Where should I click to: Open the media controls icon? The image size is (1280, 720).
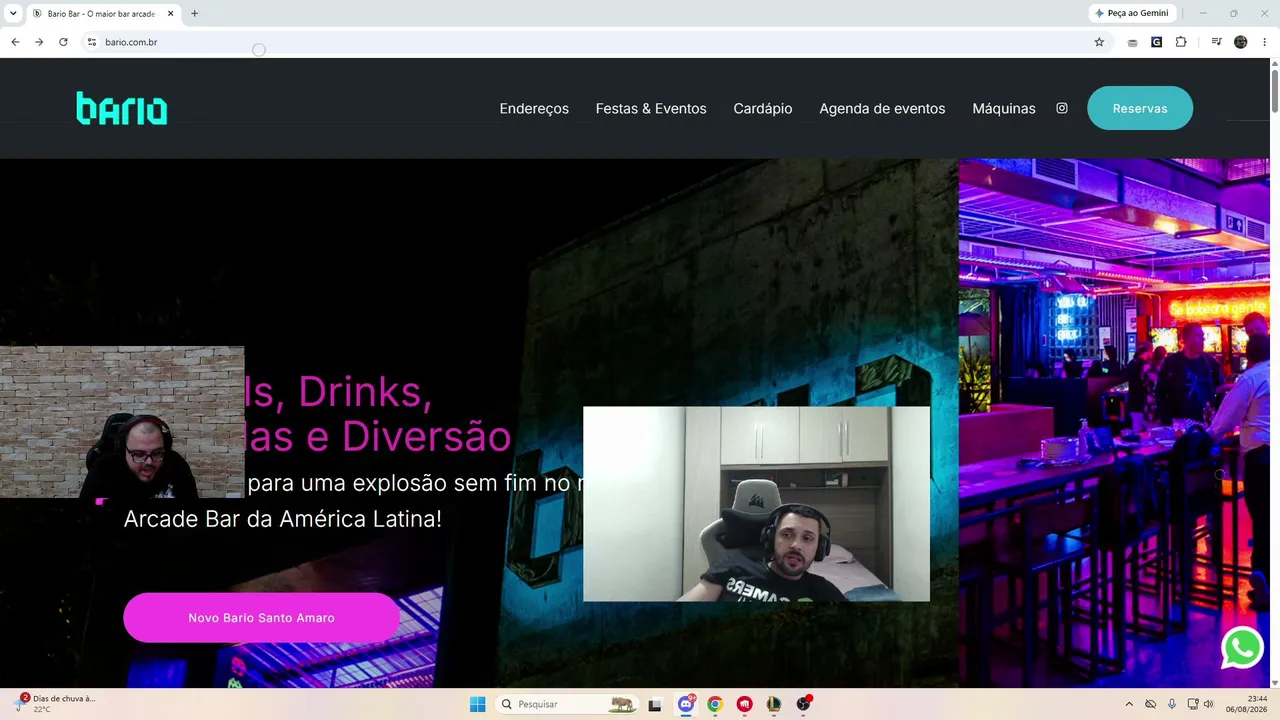click(x=1216, y=42)
